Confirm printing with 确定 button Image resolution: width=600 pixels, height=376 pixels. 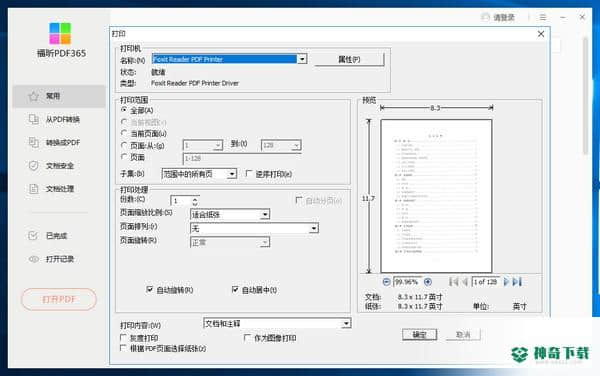point(419,335)
